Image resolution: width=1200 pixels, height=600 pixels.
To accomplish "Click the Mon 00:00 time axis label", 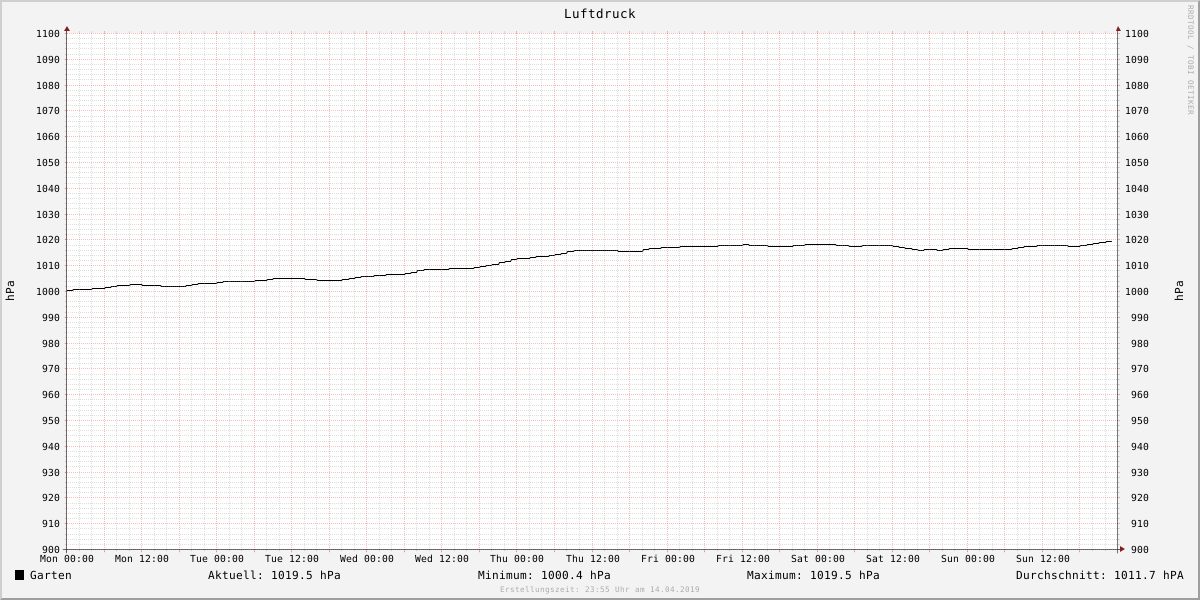I will coord(67,559).
